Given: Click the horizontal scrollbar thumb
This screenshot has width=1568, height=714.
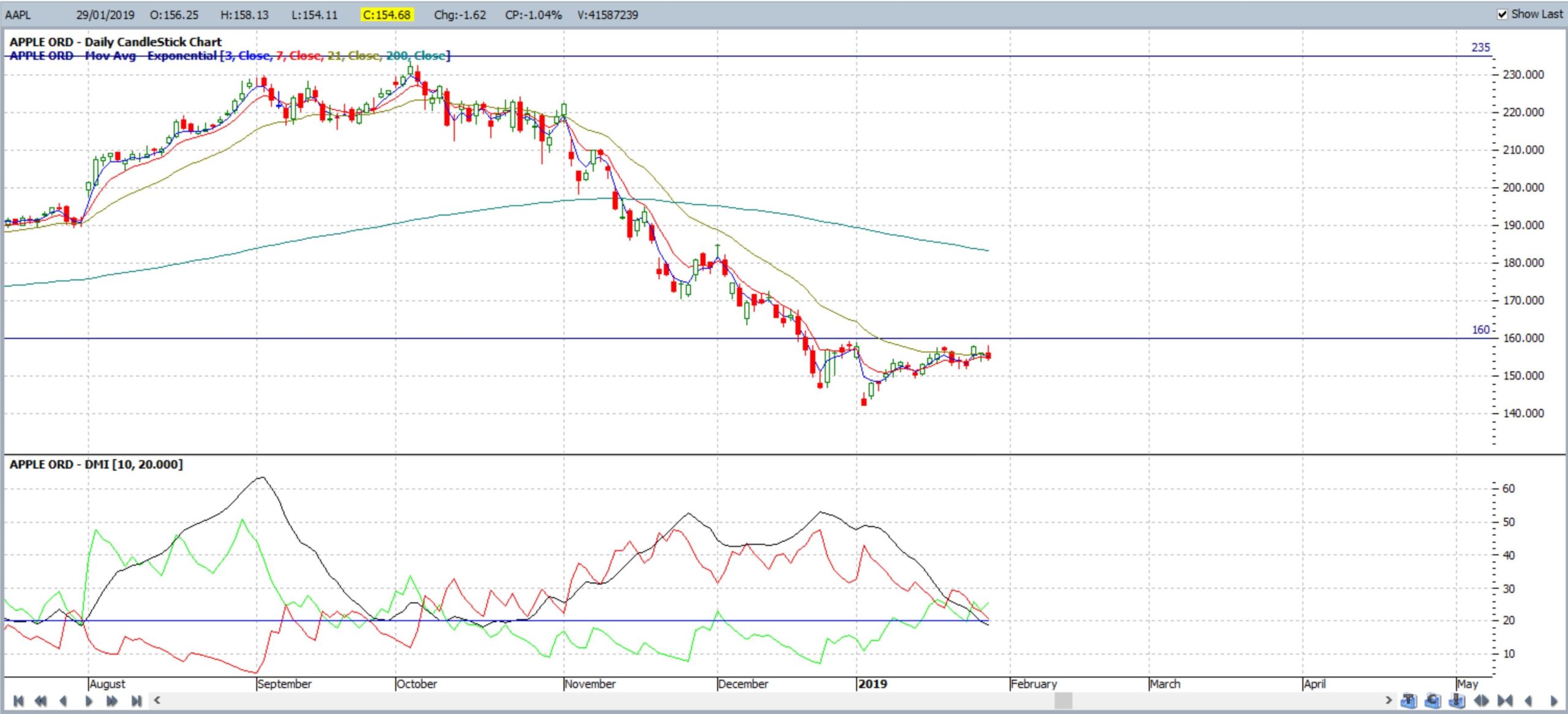Looking at the screenshot, I should [x=1063, y=700].
